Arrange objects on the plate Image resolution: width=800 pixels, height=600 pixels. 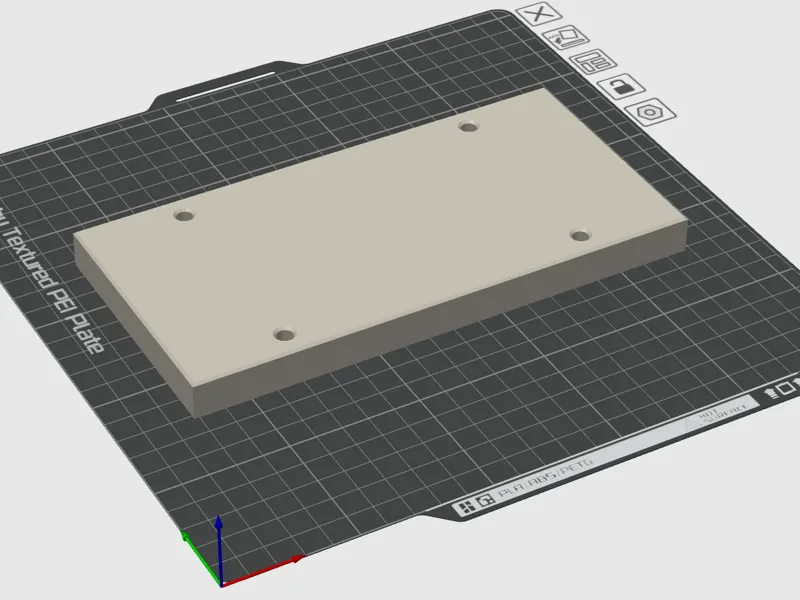tap(593, 62)
